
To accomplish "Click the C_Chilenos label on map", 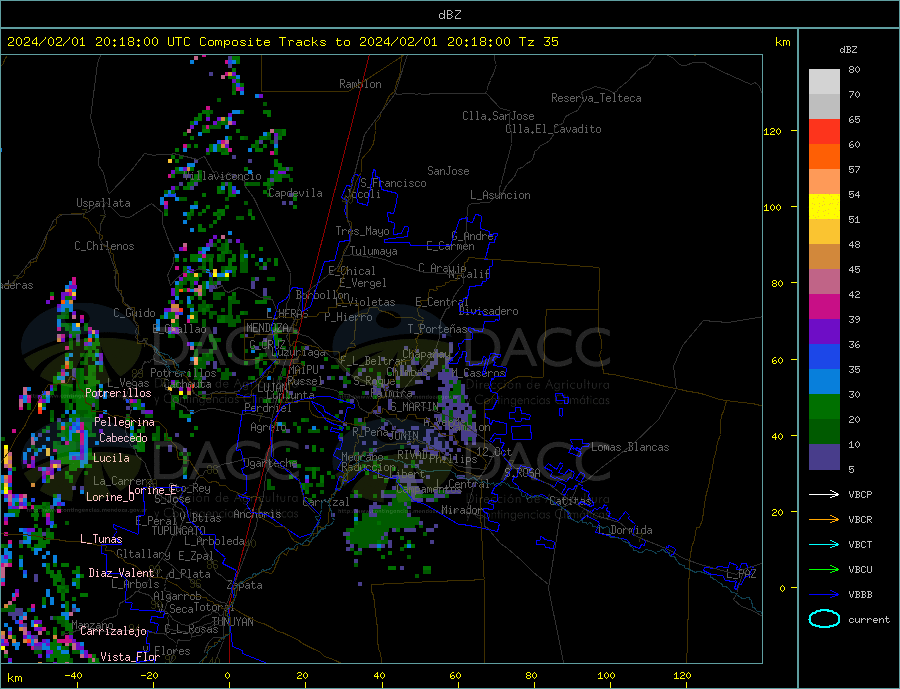I will click(x=104, y=246).
